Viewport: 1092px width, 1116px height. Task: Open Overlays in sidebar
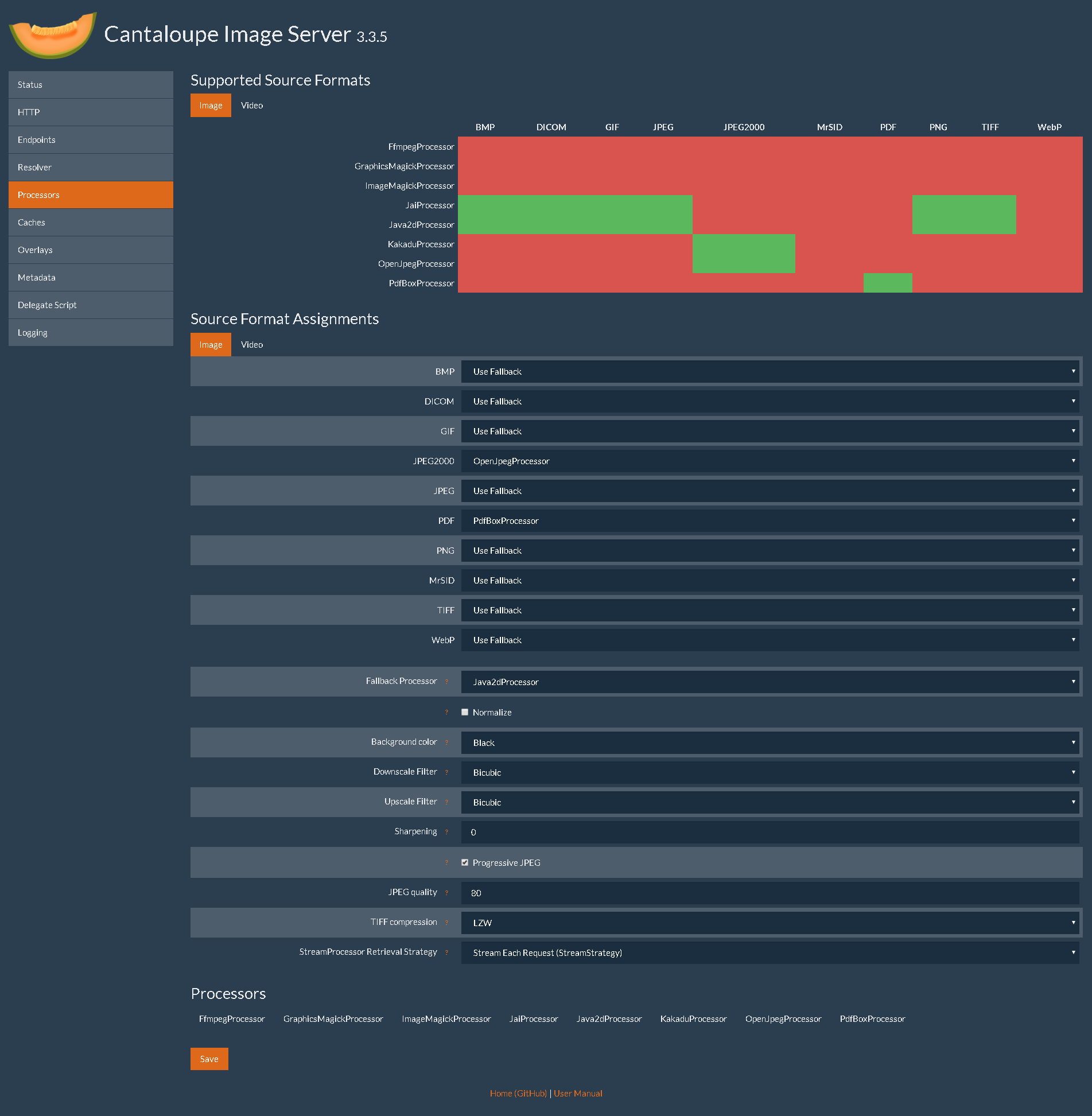[x=91, y=250]
